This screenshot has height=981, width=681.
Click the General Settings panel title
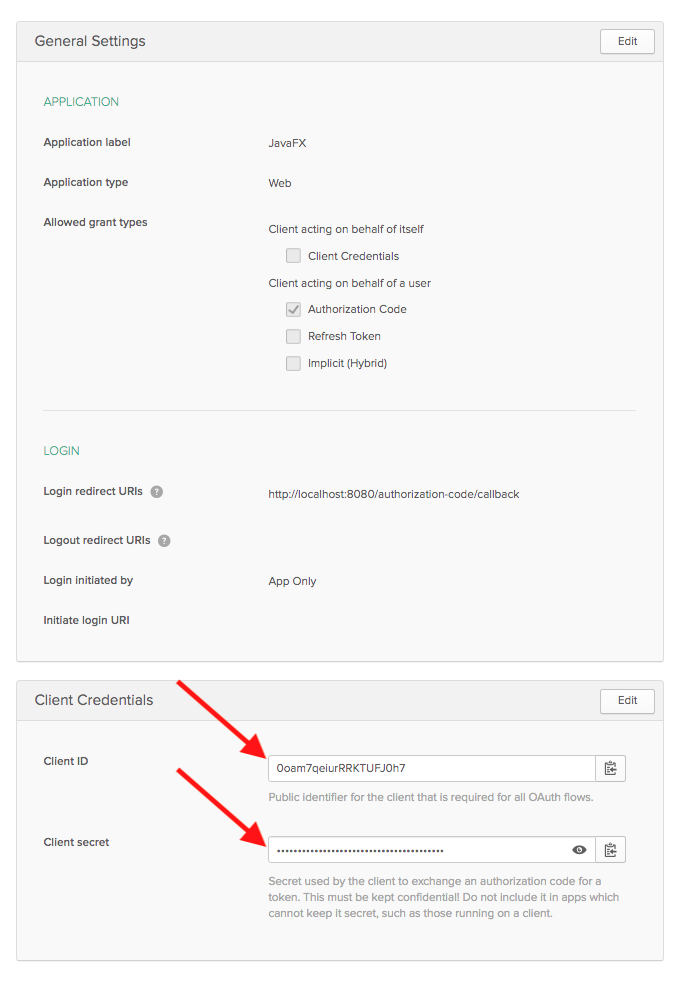[x=90, y=42]
